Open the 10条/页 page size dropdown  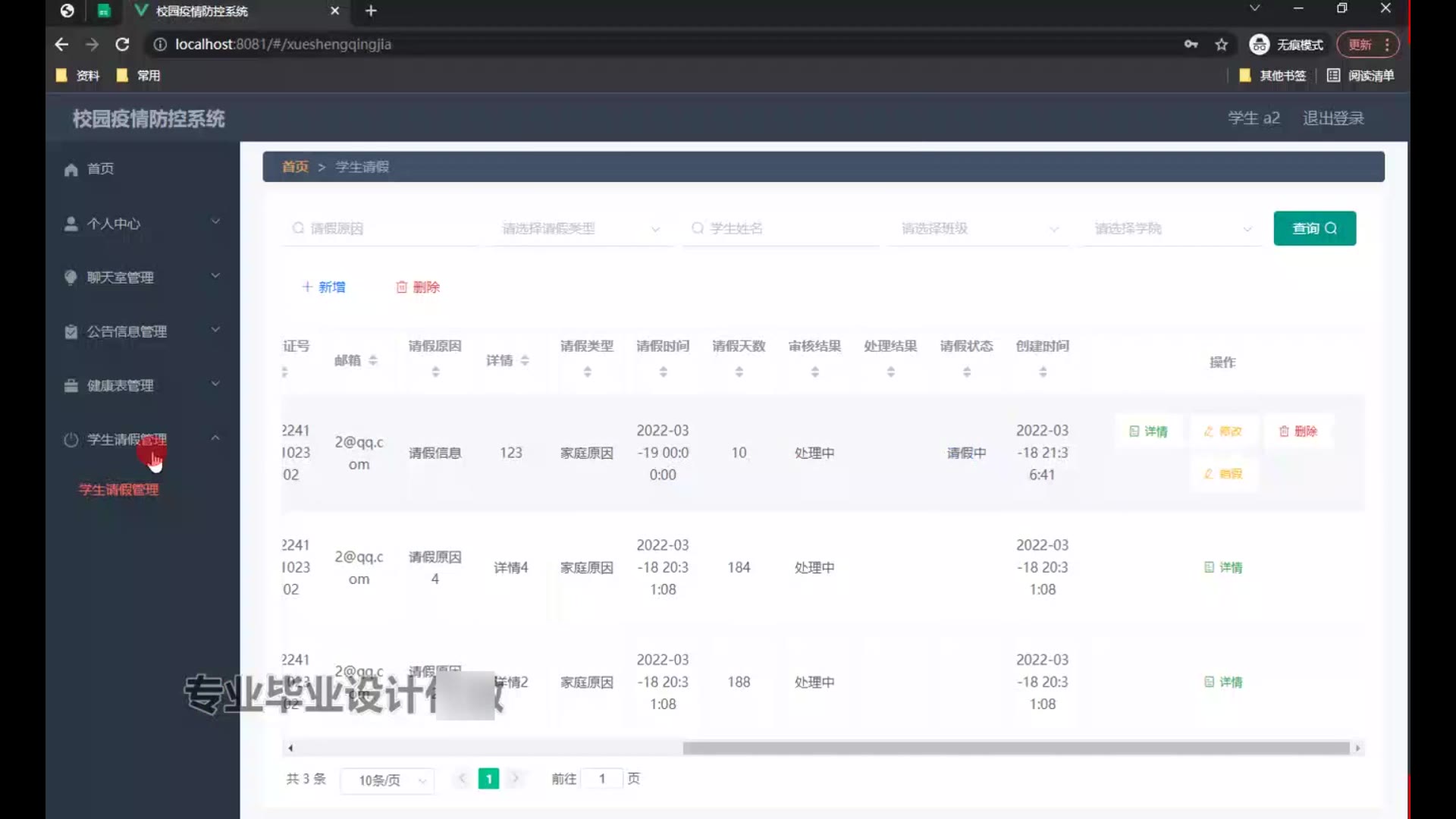pyautogui.click(x=388, y=780)
